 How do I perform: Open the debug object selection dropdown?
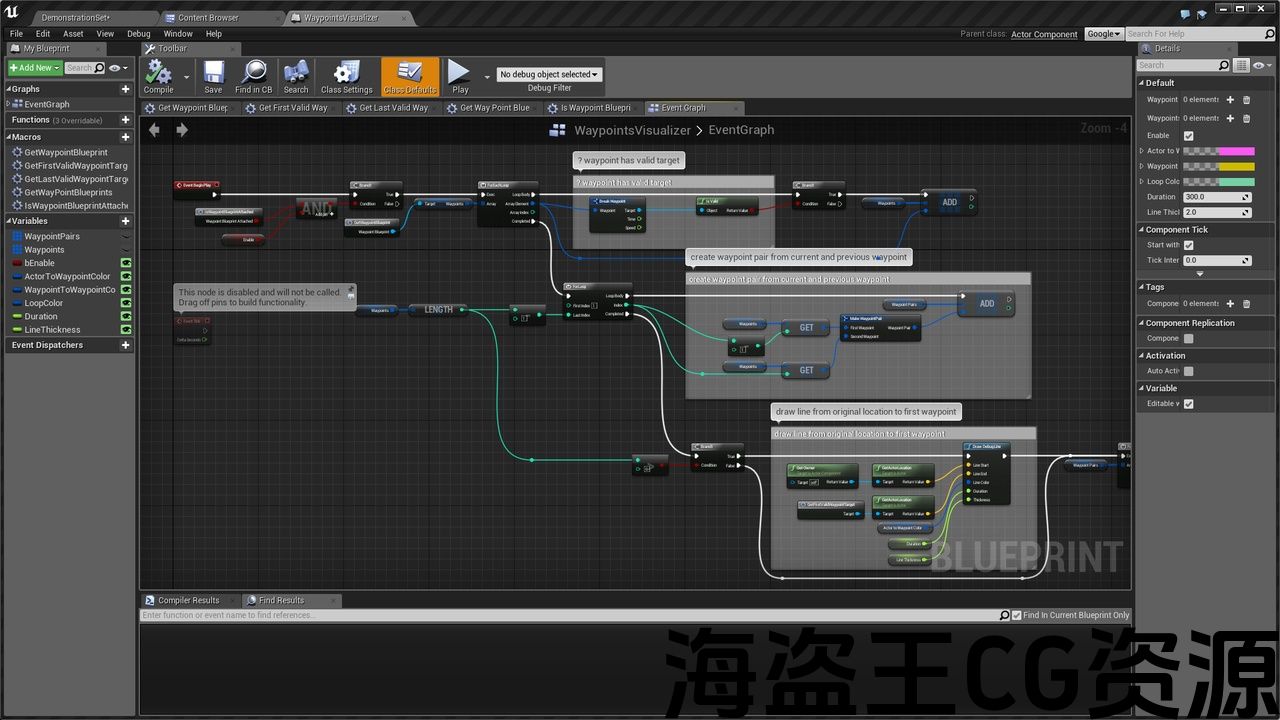coord(549,74)
